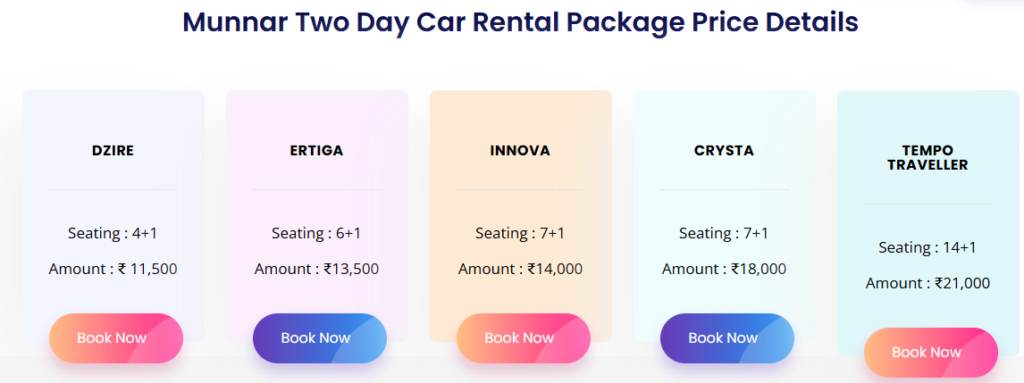Viewport: 1024px width, 383px height.
Task: Click the ERTIGA heading
Action: pyautogui.click(x=317, y=151)
